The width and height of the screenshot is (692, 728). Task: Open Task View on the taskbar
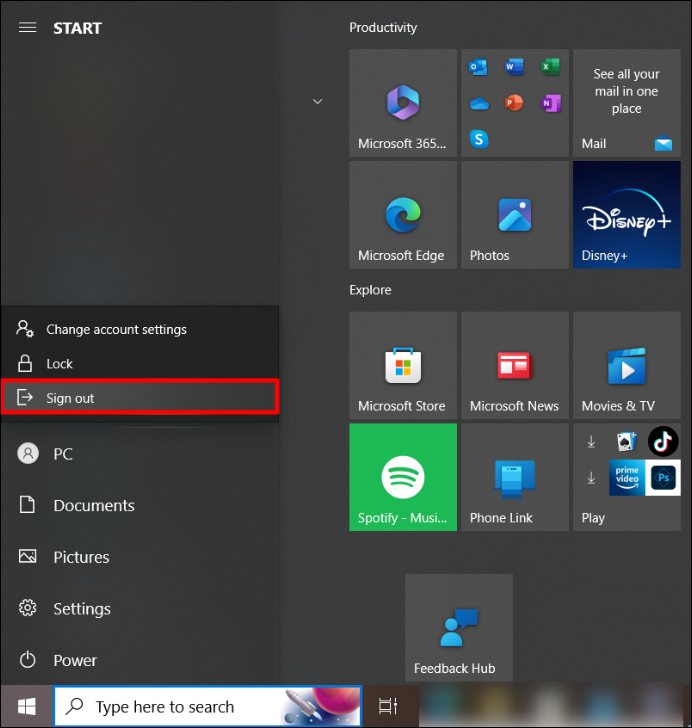tap(388, 706)
